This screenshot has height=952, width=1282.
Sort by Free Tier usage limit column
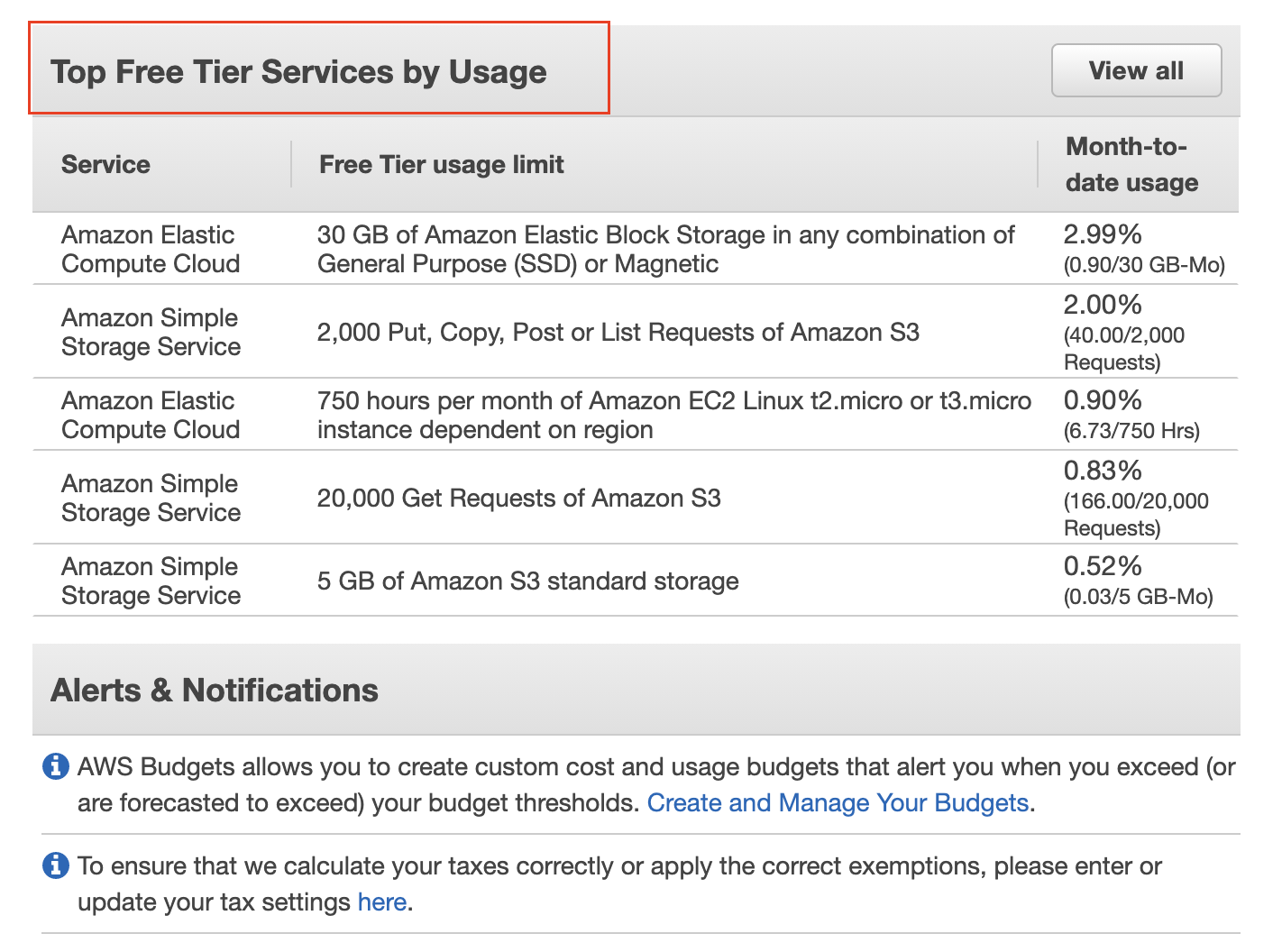tap(441, 164)
